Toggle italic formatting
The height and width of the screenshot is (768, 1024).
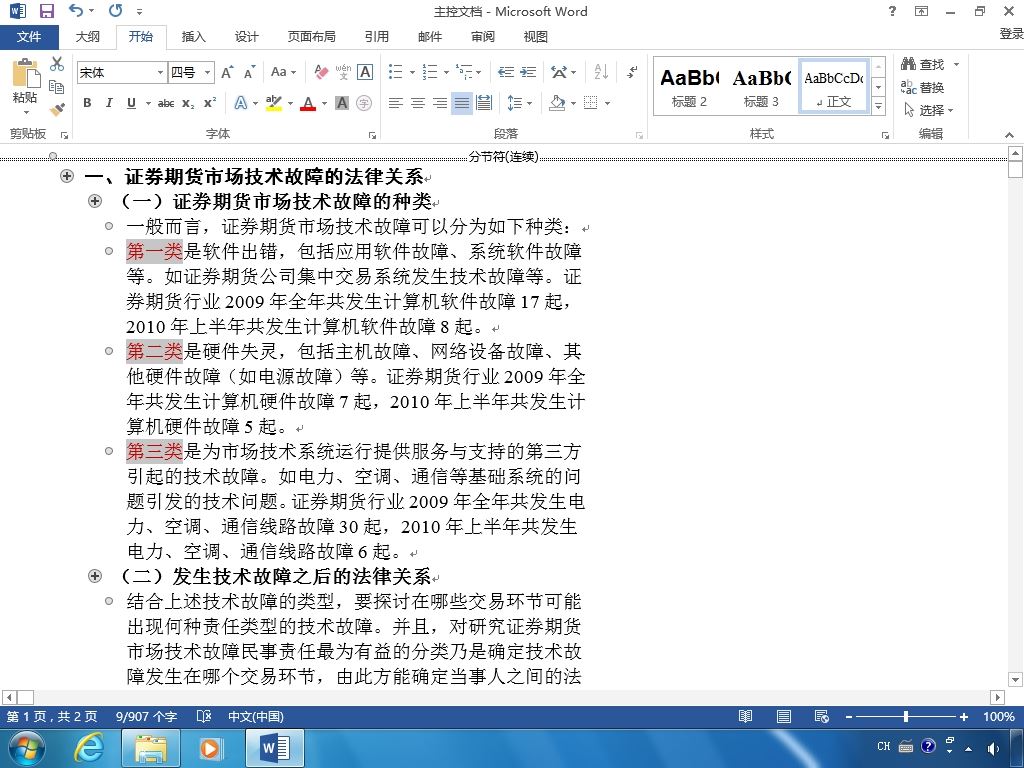click(x=109, y=103)
